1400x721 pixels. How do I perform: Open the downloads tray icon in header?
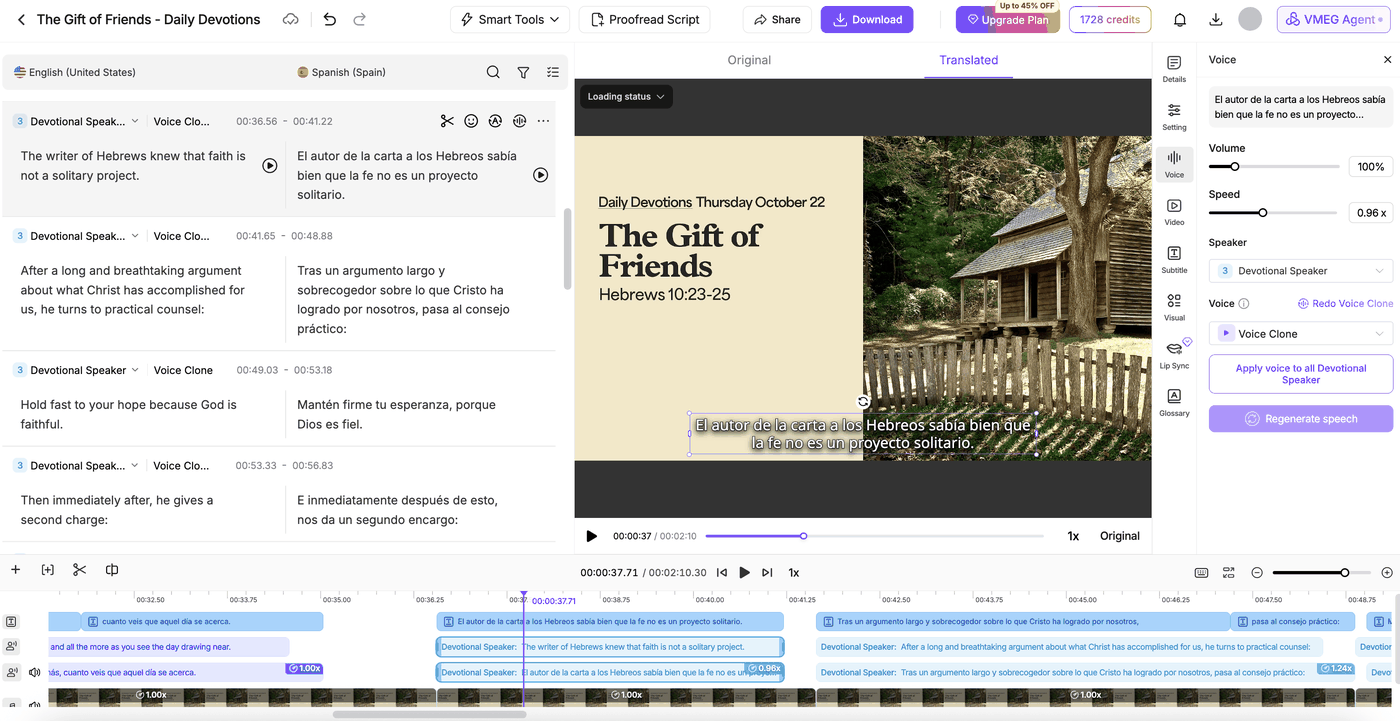[1216, 19]
